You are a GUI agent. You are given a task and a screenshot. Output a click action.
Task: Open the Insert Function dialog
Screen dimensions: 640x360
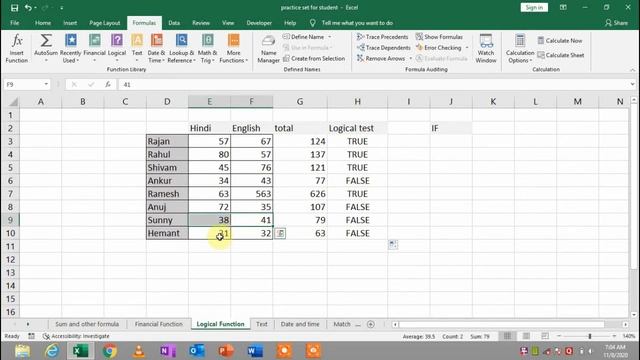17,48
